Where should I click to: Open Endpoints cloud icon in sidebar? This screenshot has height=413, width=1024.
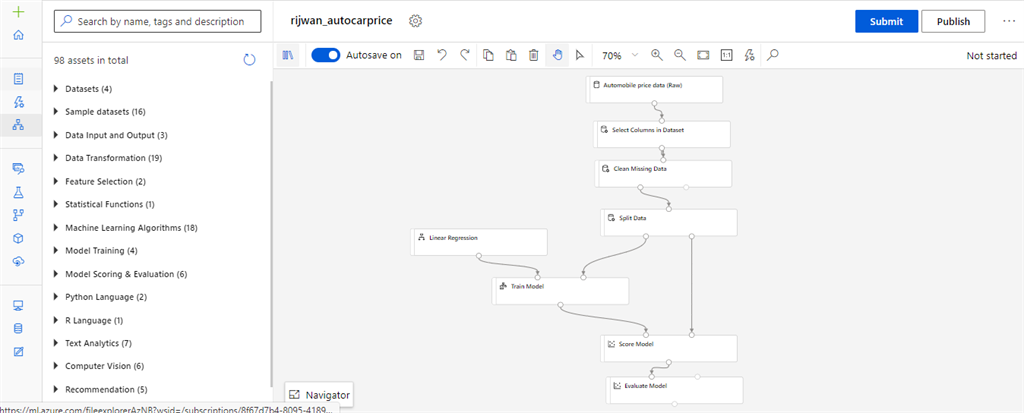tap(19, 261)
